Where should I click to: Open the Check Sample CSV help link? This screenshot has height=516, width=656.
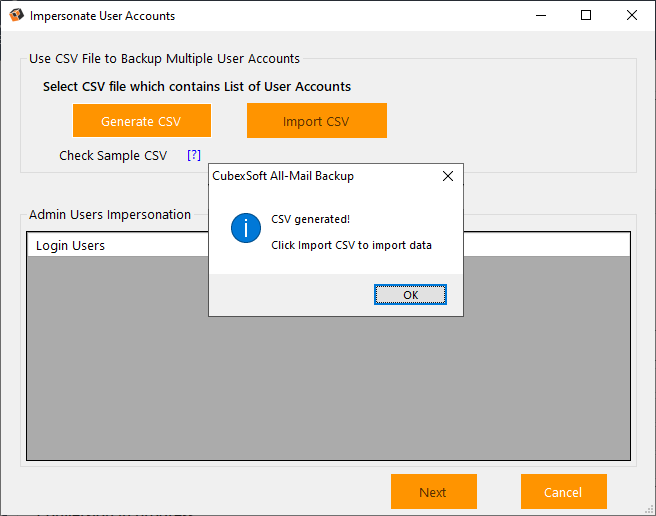(x=194, y=155)
